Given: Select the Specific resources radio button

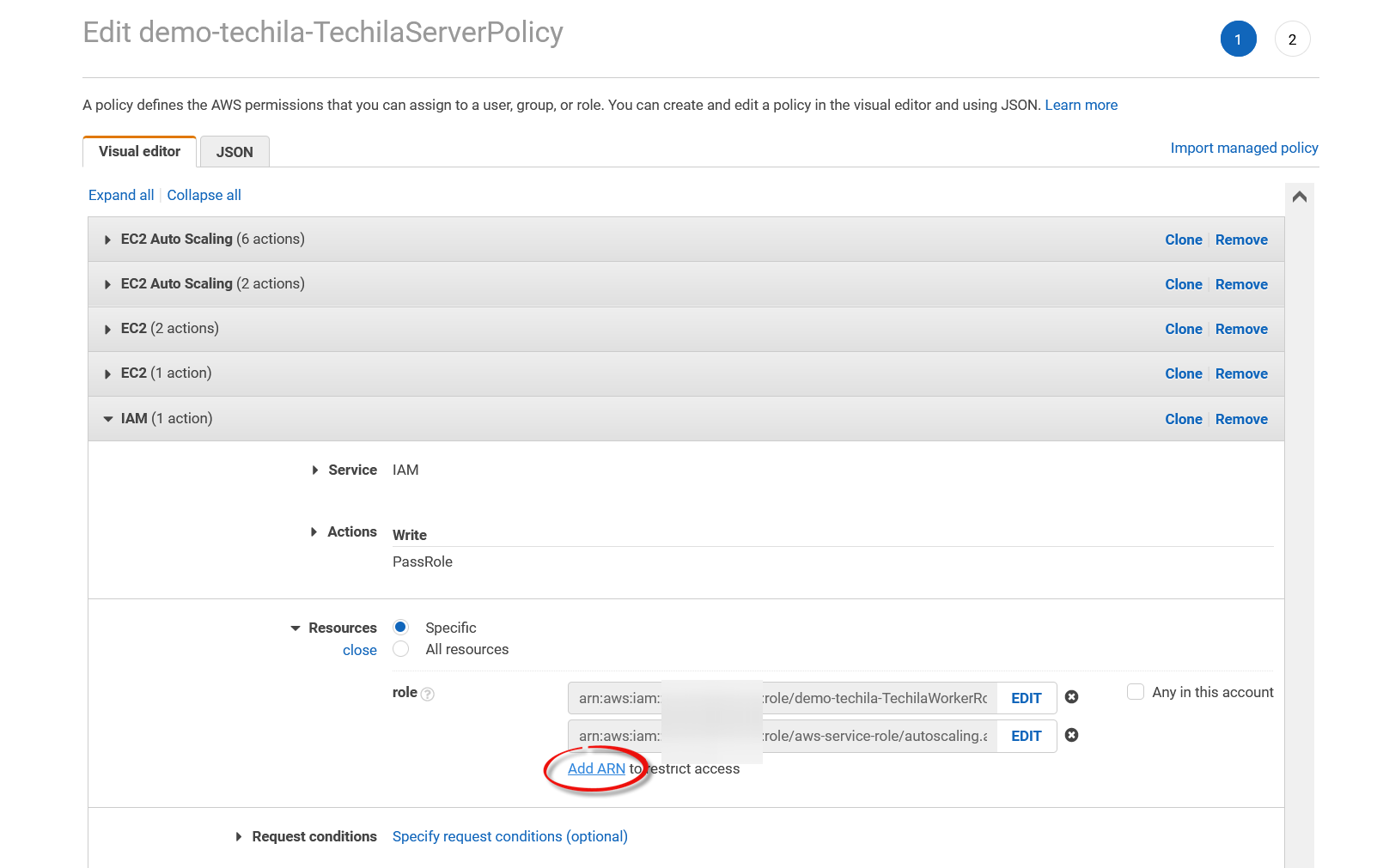Looking at the screenshot, I should (401, 627).
